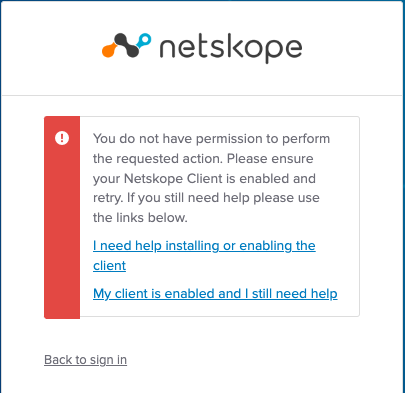Click the Netskope logo symbol
Image resolution: width=405 pixels, height=393 pixels.
click(x=126, y=45)
